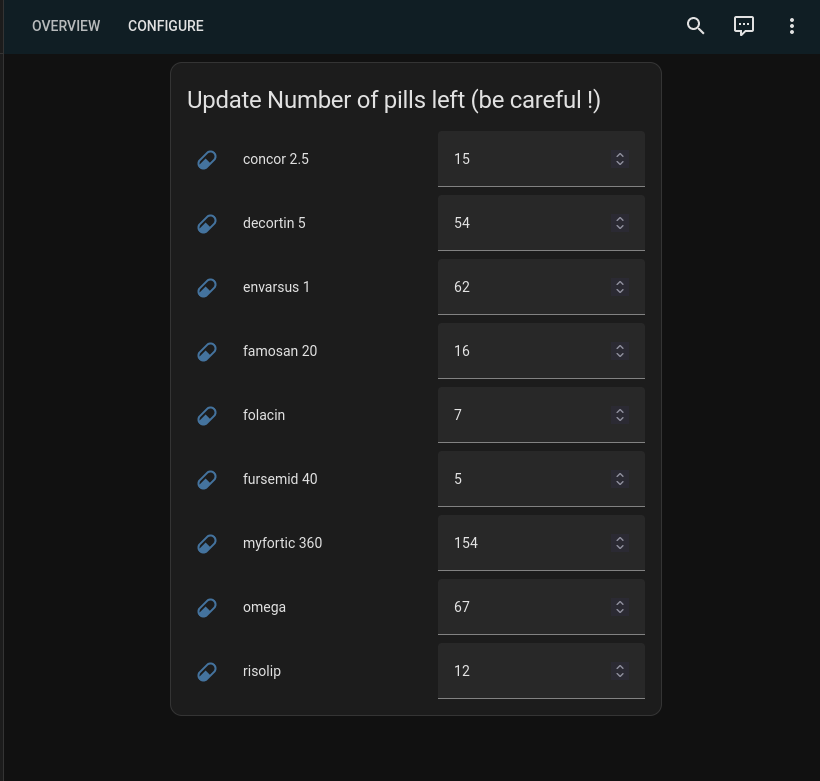The image size is (820, 781).
Task: Open search from the top bar
Action: (696, 26)
